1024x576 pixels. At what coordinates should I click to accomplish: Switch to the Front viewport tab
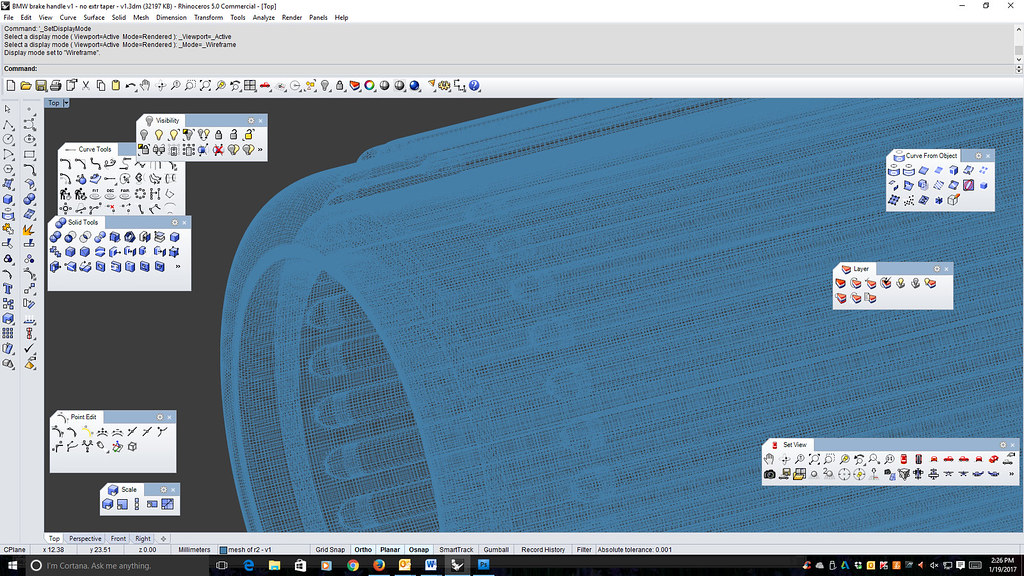(118, 539)
